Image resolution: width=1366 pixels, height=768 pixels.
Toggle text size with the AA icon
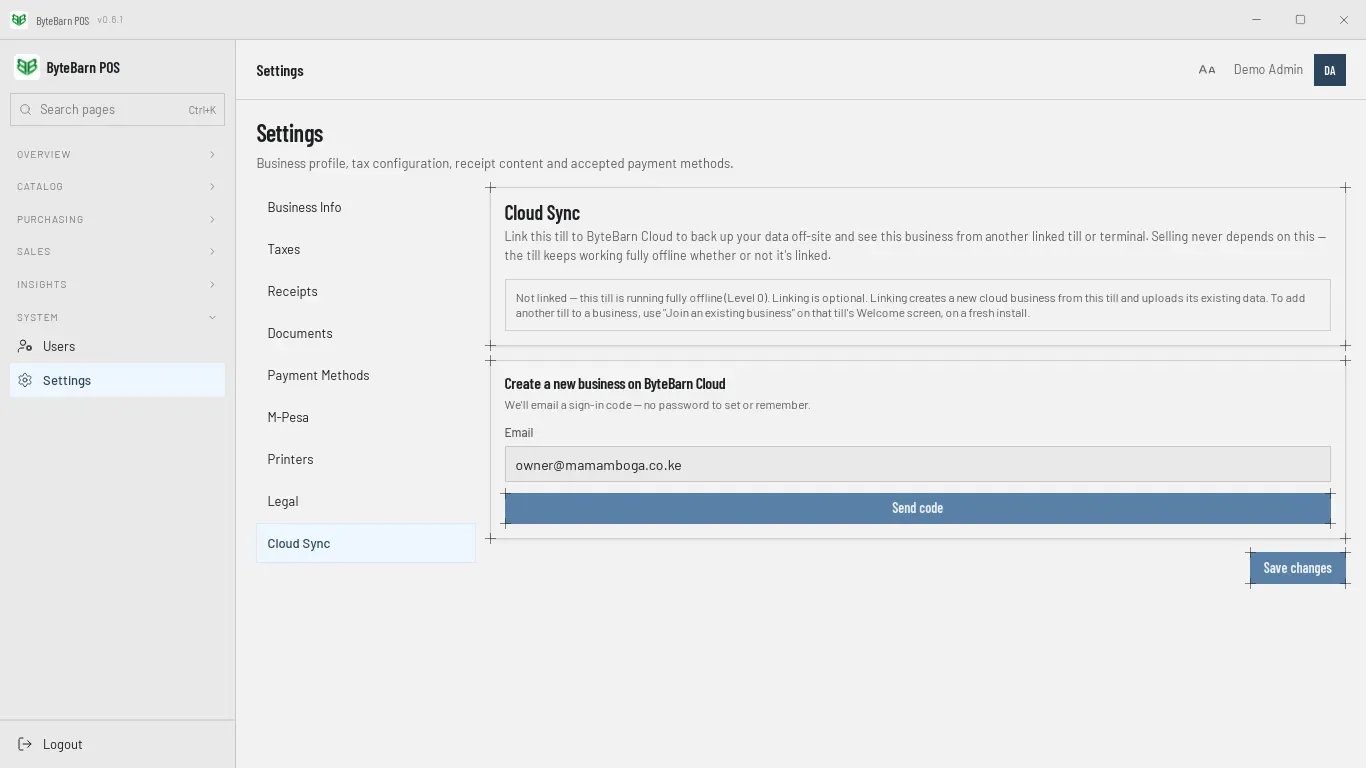[1207, 70]
